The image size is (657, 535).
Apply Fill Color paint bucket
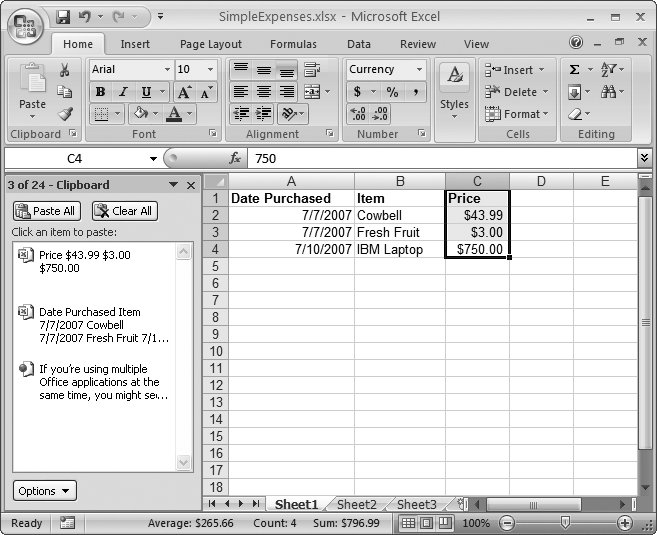(x=141, y=114)
